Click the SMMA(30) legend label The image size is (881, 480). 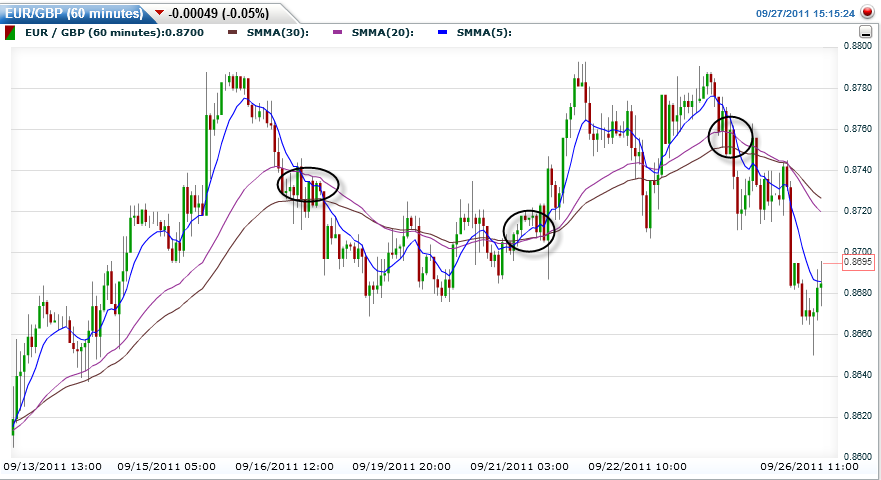278,33
